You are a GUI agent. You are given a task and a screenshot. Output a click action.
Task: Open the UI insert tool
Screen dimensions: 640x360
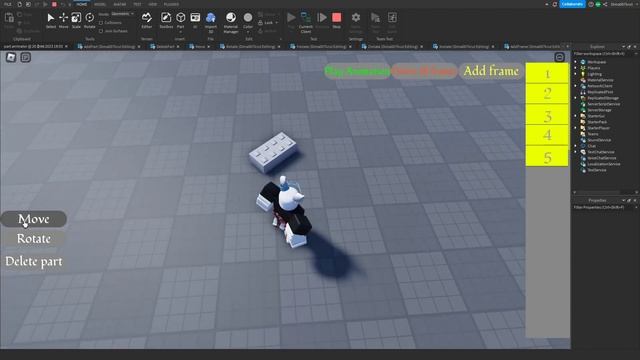[x=195, y=20]
